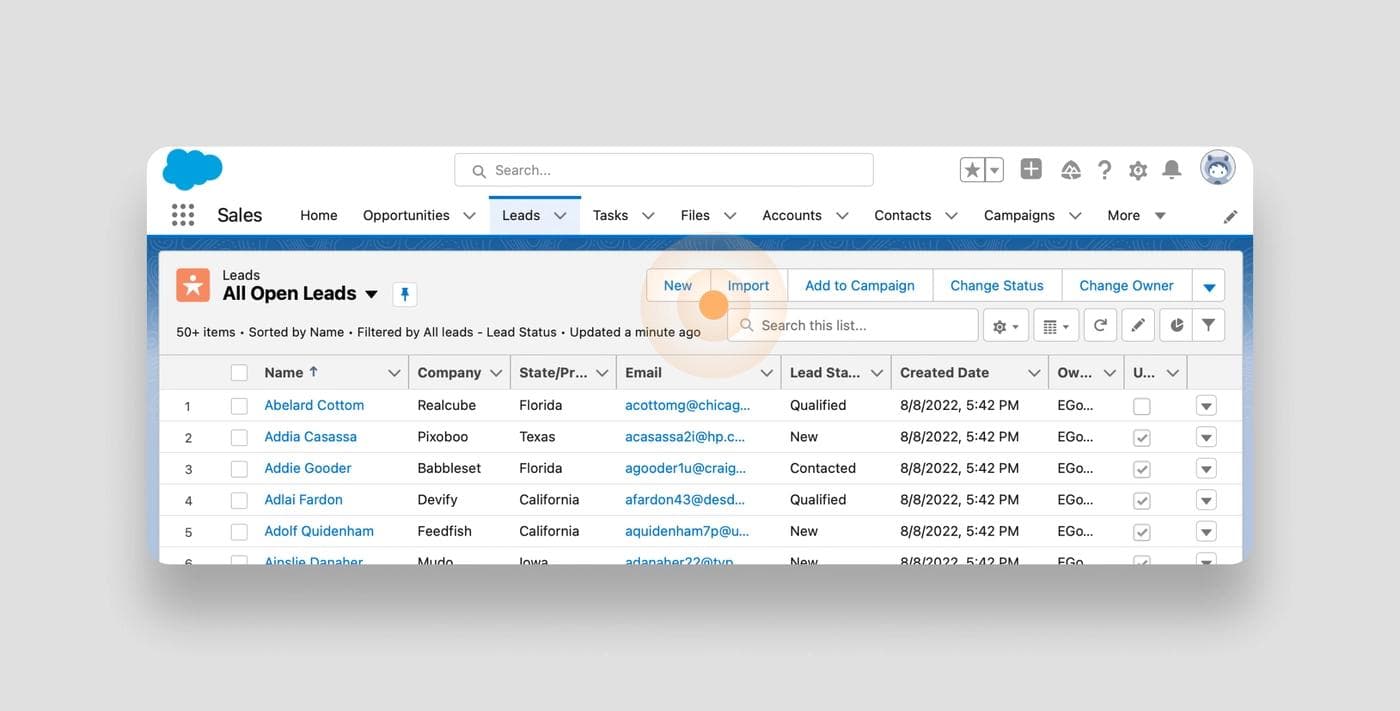Click the New lead button
1400x711 pixels.
[677, 285]
